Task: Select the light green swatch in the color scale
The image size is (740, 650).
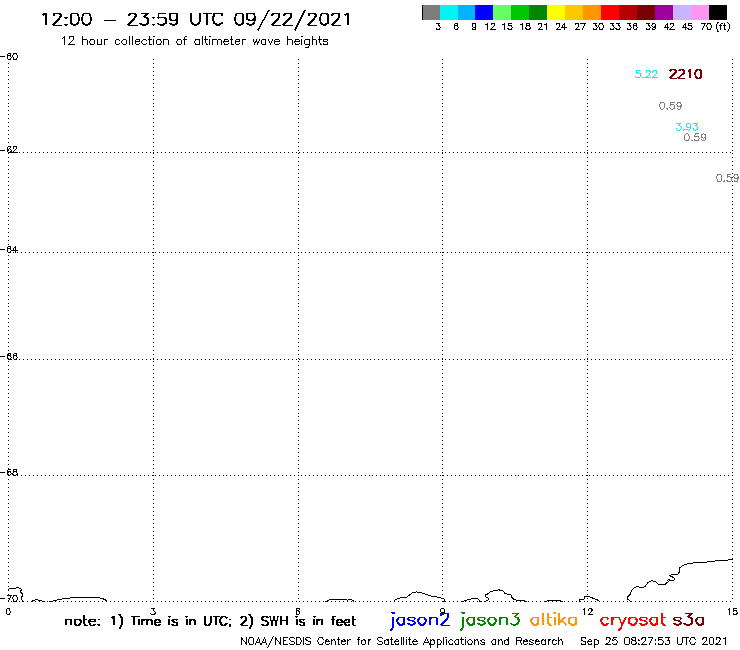Action: tap(502, 12)
